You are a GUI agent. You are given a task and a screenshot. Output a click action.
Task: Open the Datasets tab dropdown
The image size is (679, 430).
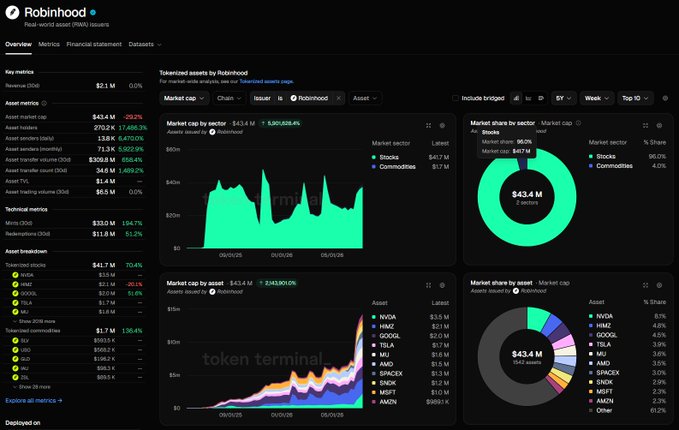145,44
